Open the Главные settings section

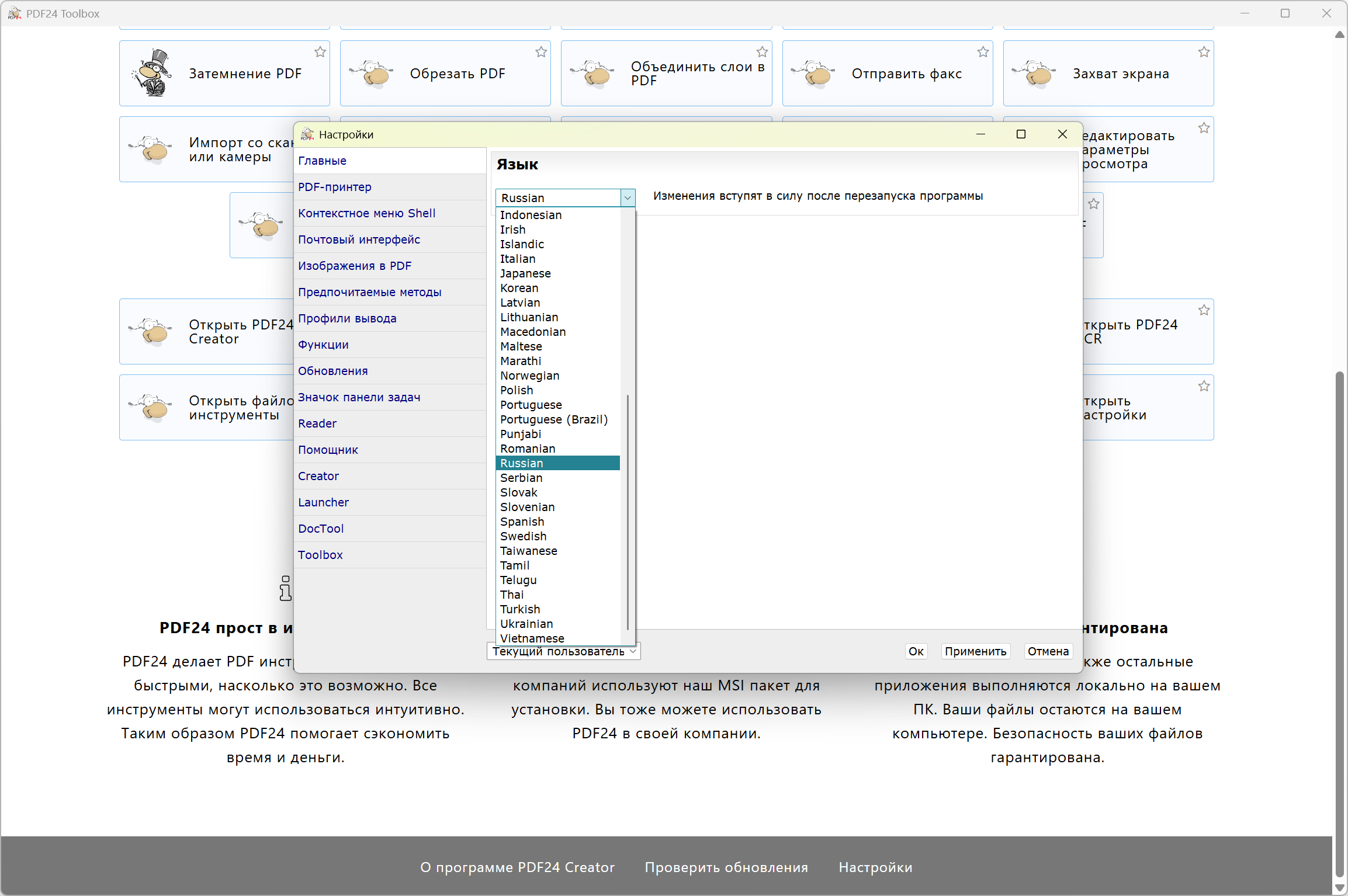tap(390, 161)
